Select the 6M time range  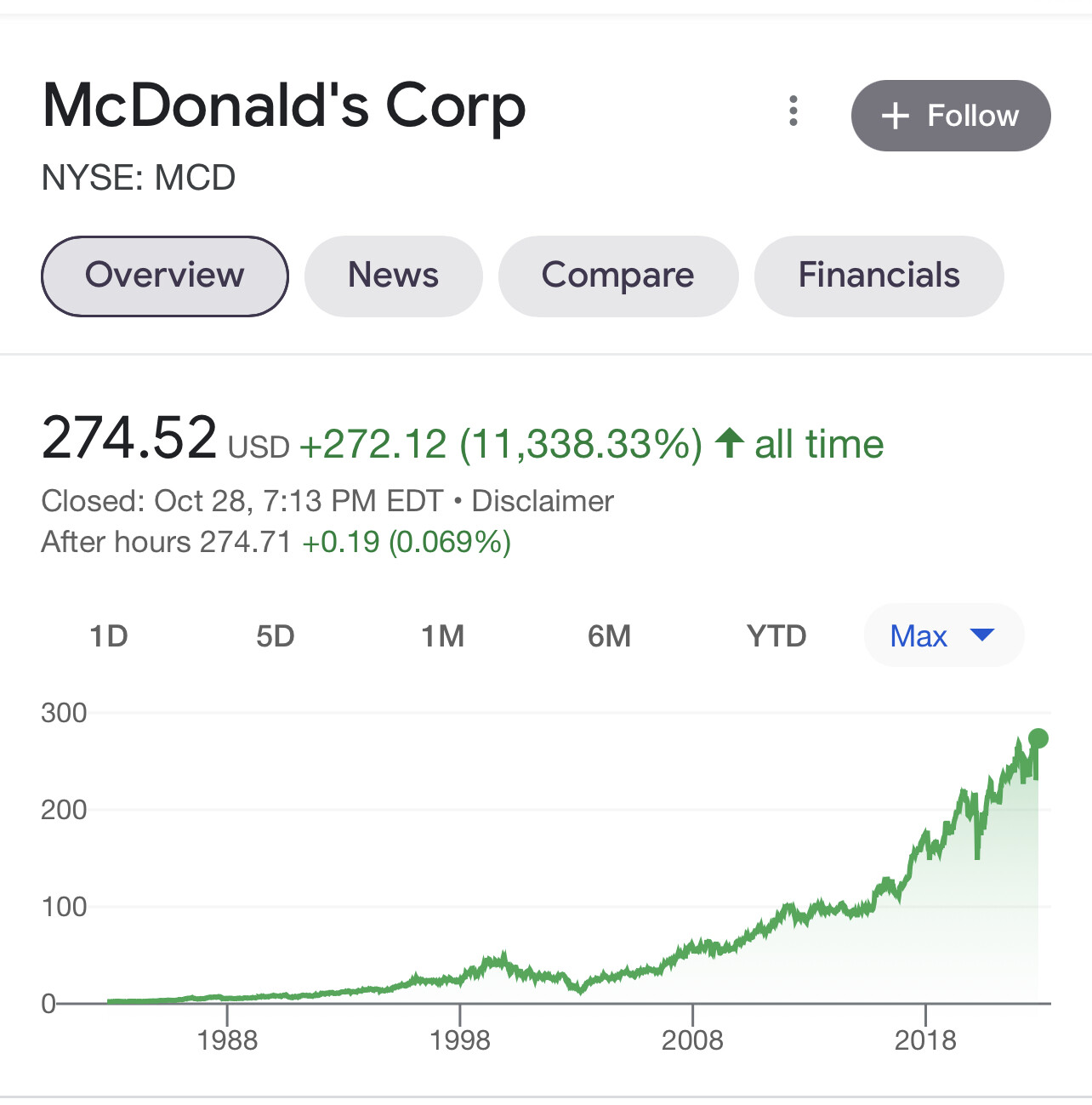[x=607, y=635]
